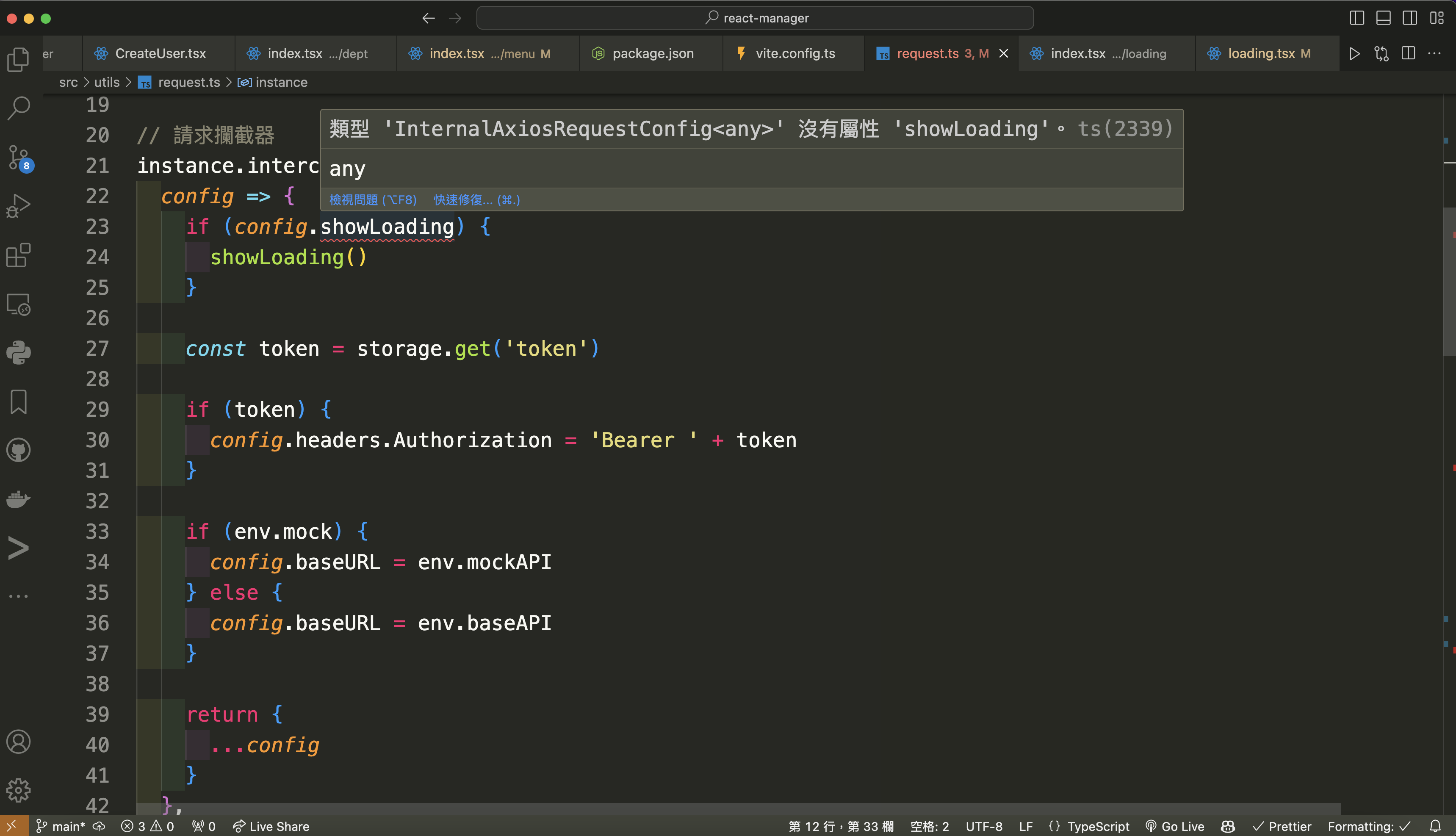
Task: Open the Python extension view
Action: 18,352
